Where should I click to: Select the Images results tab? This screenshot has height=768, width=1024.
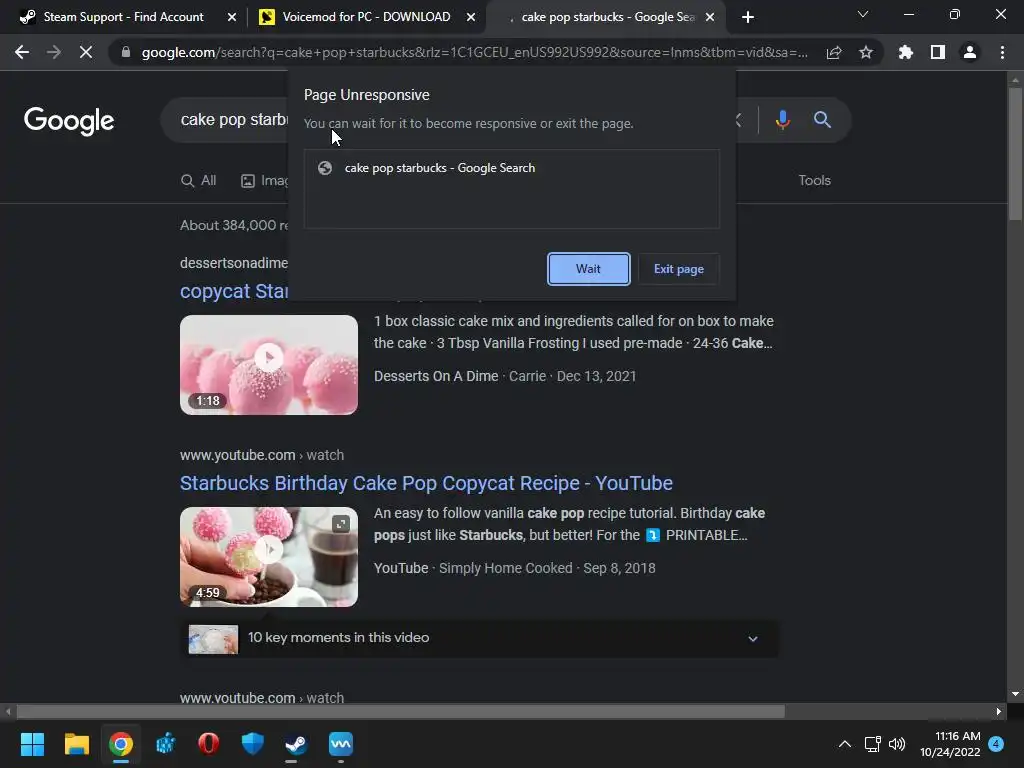(x=264, y=180)
